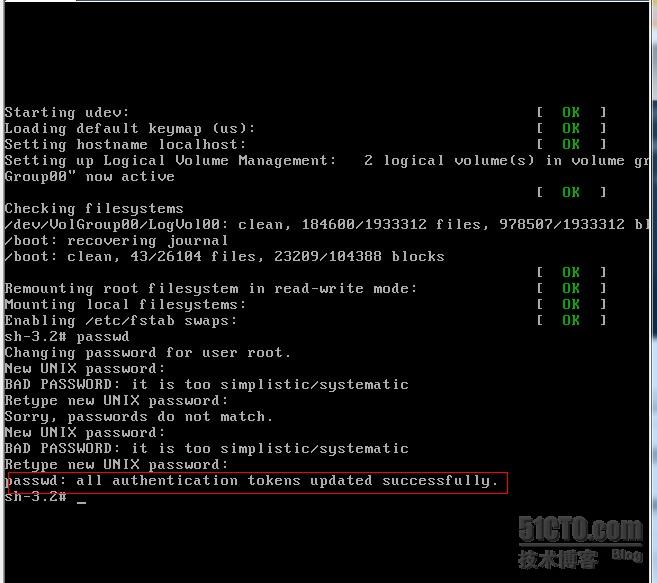
Task: Click the /dev/VolGroup00/LogVol00 clean line
Action: pos(327,225)
